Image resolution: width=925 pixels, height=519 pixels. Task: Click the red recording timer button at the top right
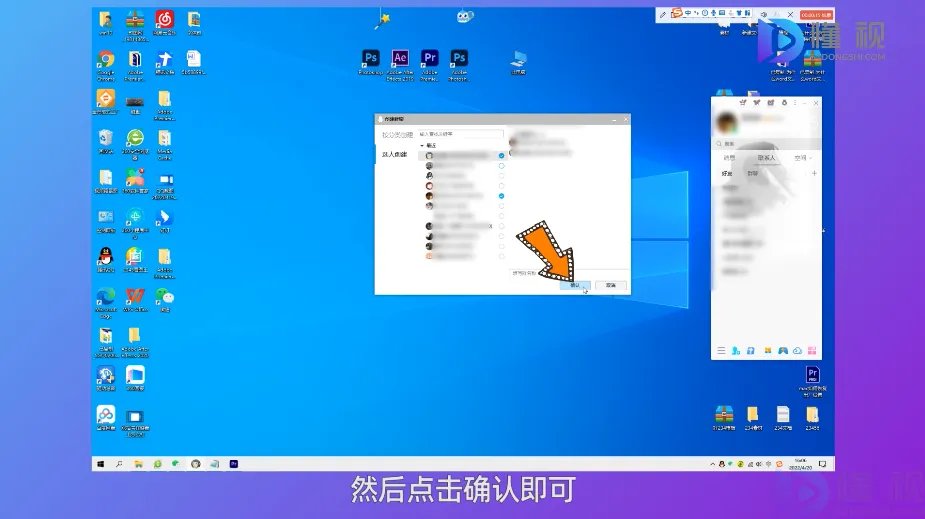(x=816, y=14)
